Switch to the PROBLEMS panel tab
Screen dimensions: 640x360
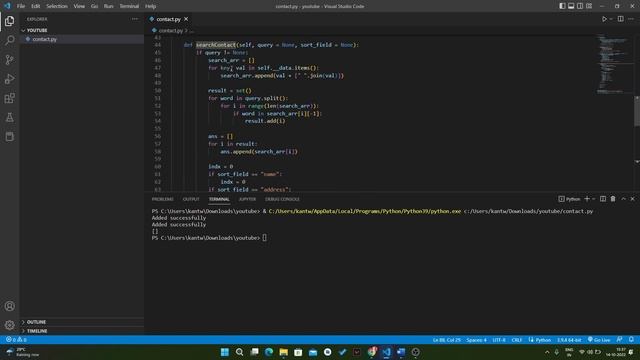(x=162, y=199)
